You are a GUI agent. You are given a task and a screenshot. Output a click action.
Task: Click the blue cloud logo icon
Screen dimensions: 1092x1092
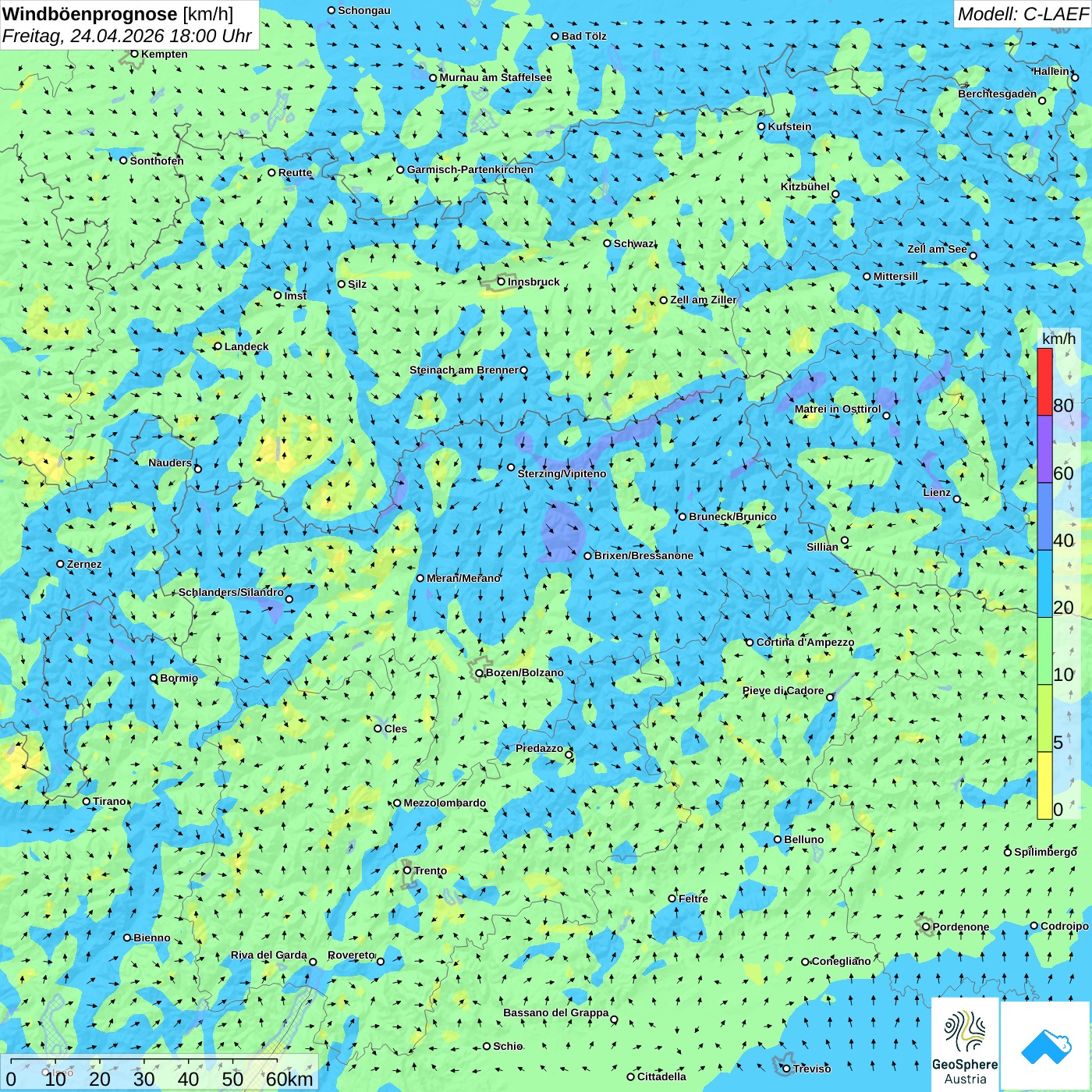click(x=1046, y=1047)
